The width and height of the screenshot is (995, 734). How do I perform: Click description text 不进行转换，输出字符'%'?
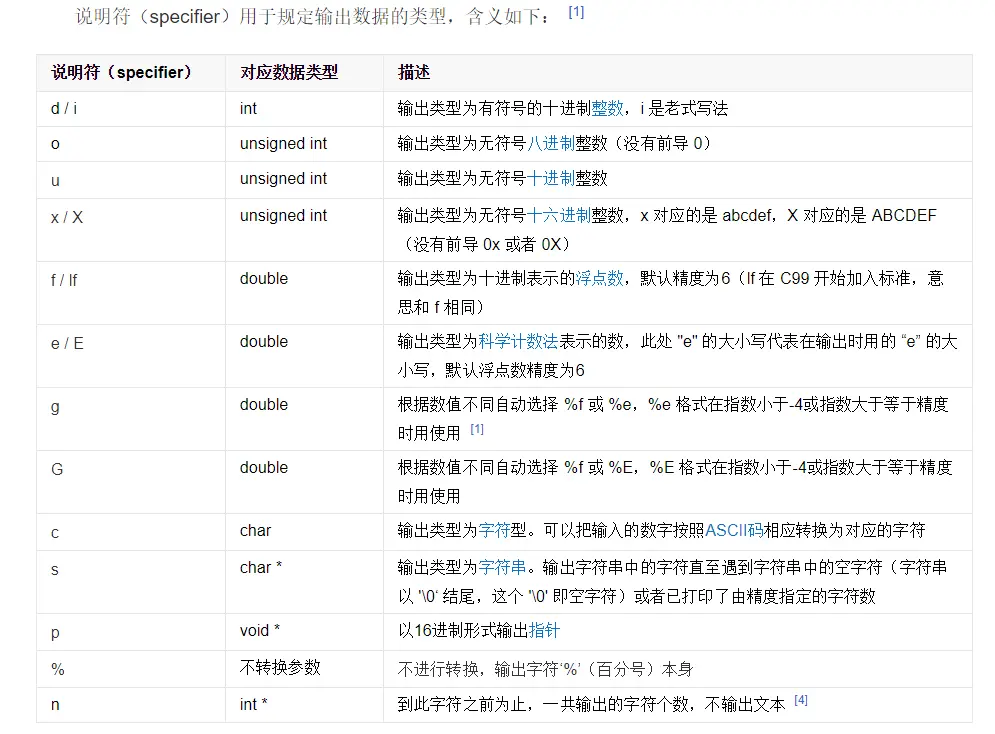tap(489, 669)
